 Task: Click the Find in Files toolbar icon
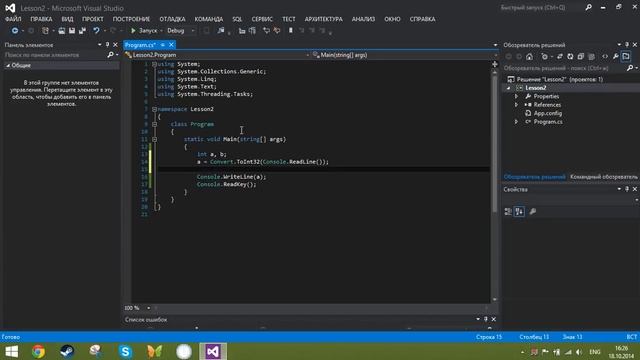[x=221, y=31]
